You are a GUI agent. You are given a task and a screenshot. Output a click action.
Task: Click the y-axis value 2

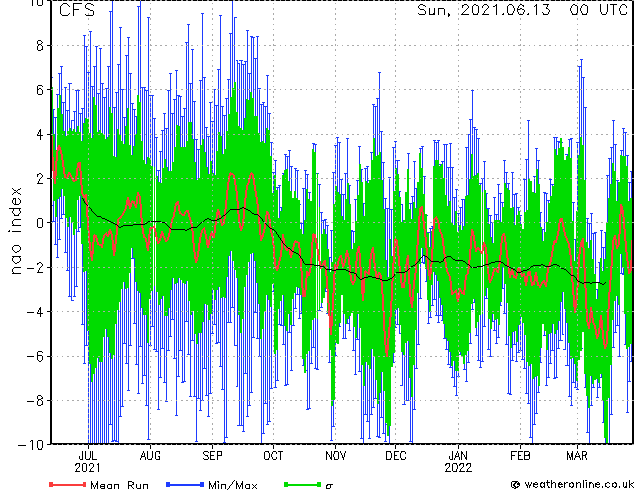(x=40, y=178)
